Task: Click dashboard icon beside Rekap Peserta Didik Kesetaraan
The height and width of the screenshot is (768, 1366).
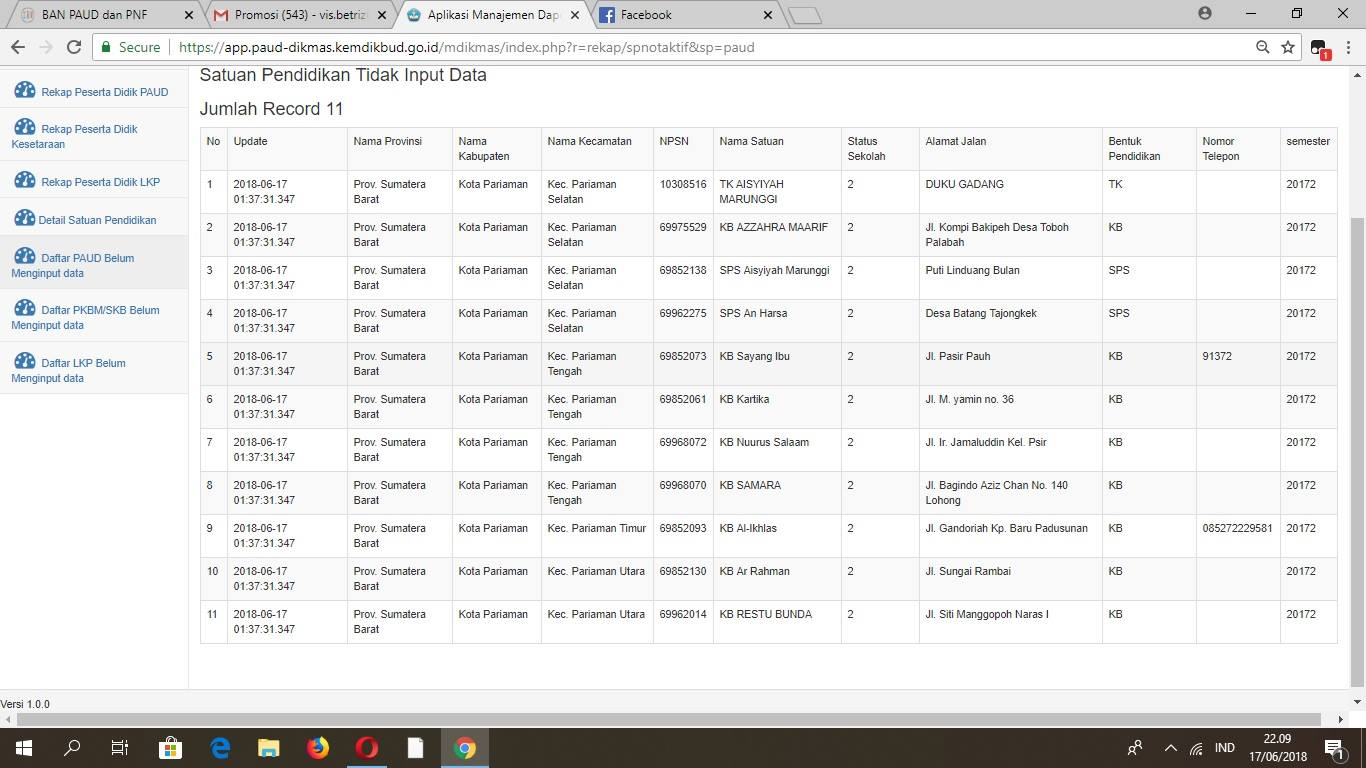Action: coord(24,127)
